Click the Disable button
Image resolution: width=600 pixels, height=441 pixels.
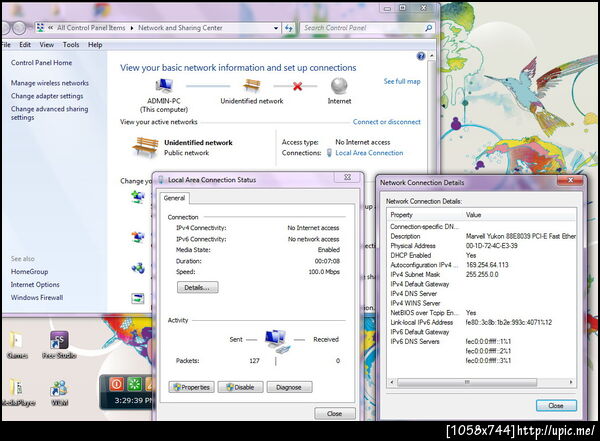(240, 387)
